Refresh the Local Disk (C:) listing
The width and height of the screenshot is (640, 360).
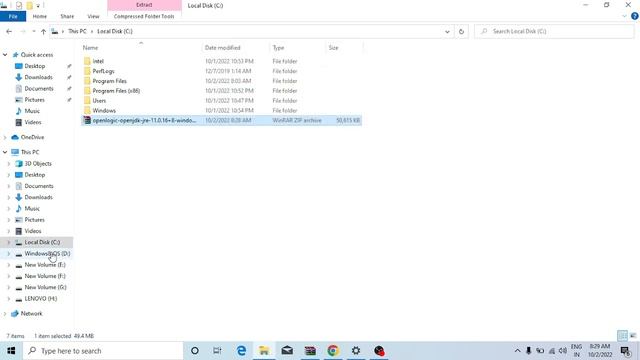461,31
